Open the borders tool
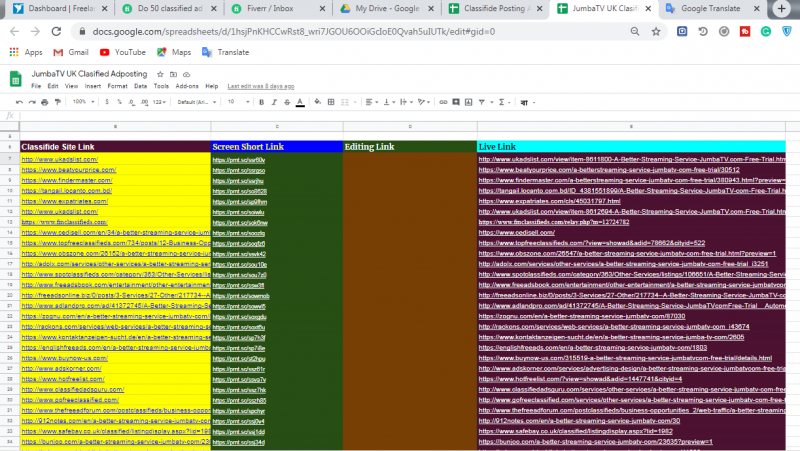Screen dimensions: 800x451 (331, 102)
